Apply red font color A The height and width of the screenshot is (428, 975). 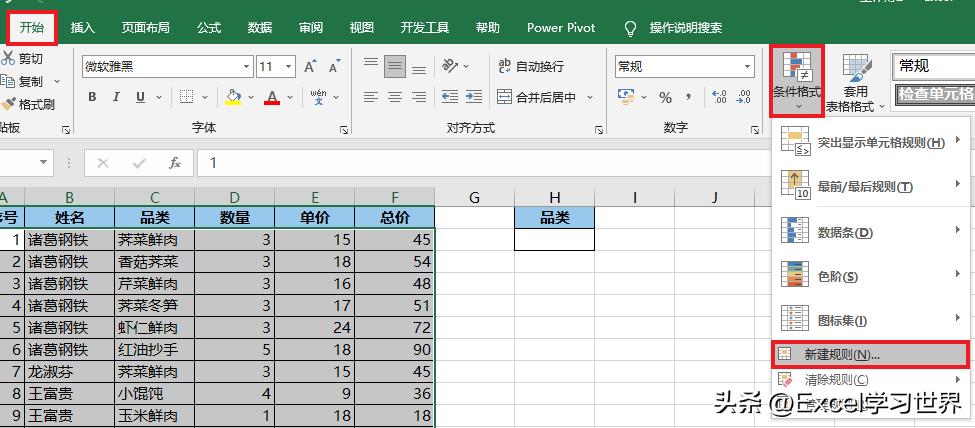(x=272, y=97)
